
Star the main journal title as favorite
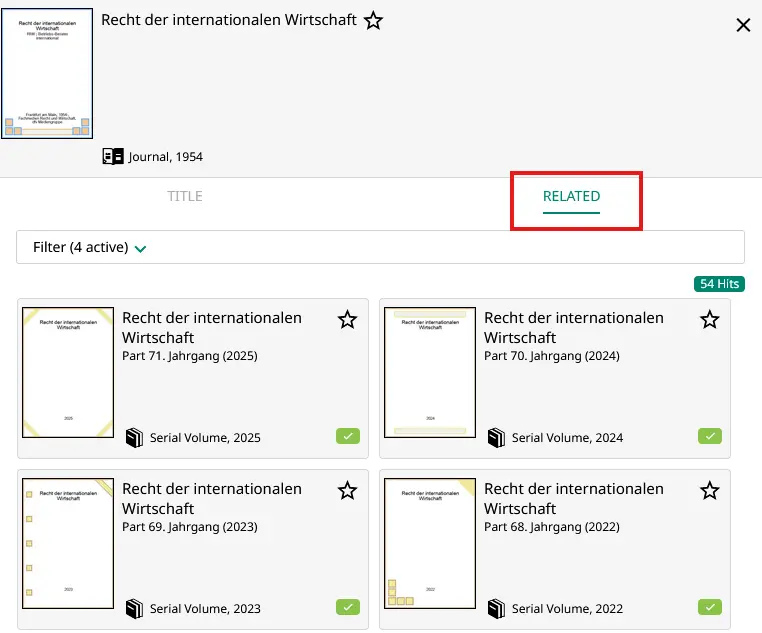[373, 21]
